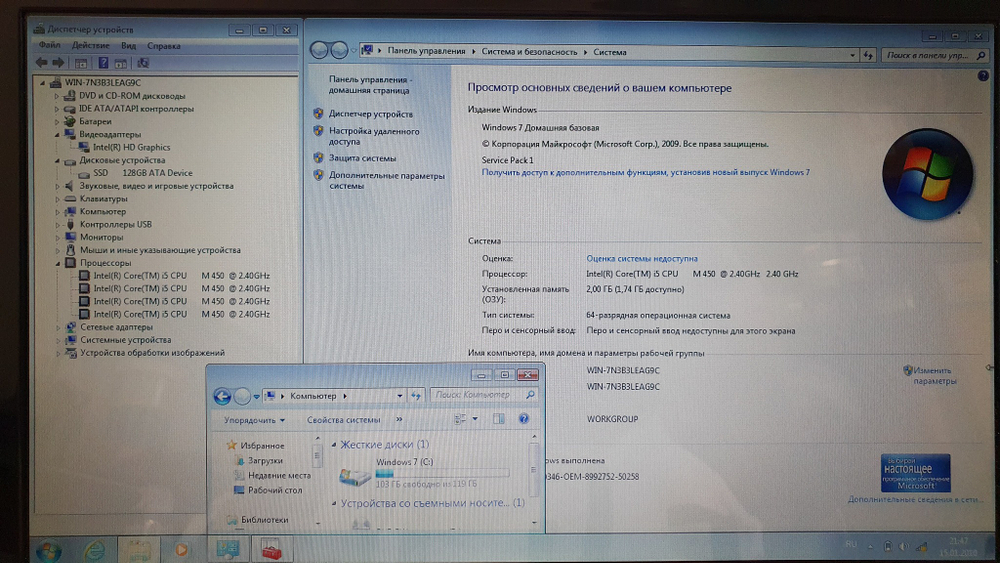Screen dimensions: 1000x563
Task: Click change view icon in Computer window
Action: pyautogui.click(x=460, y=419)
